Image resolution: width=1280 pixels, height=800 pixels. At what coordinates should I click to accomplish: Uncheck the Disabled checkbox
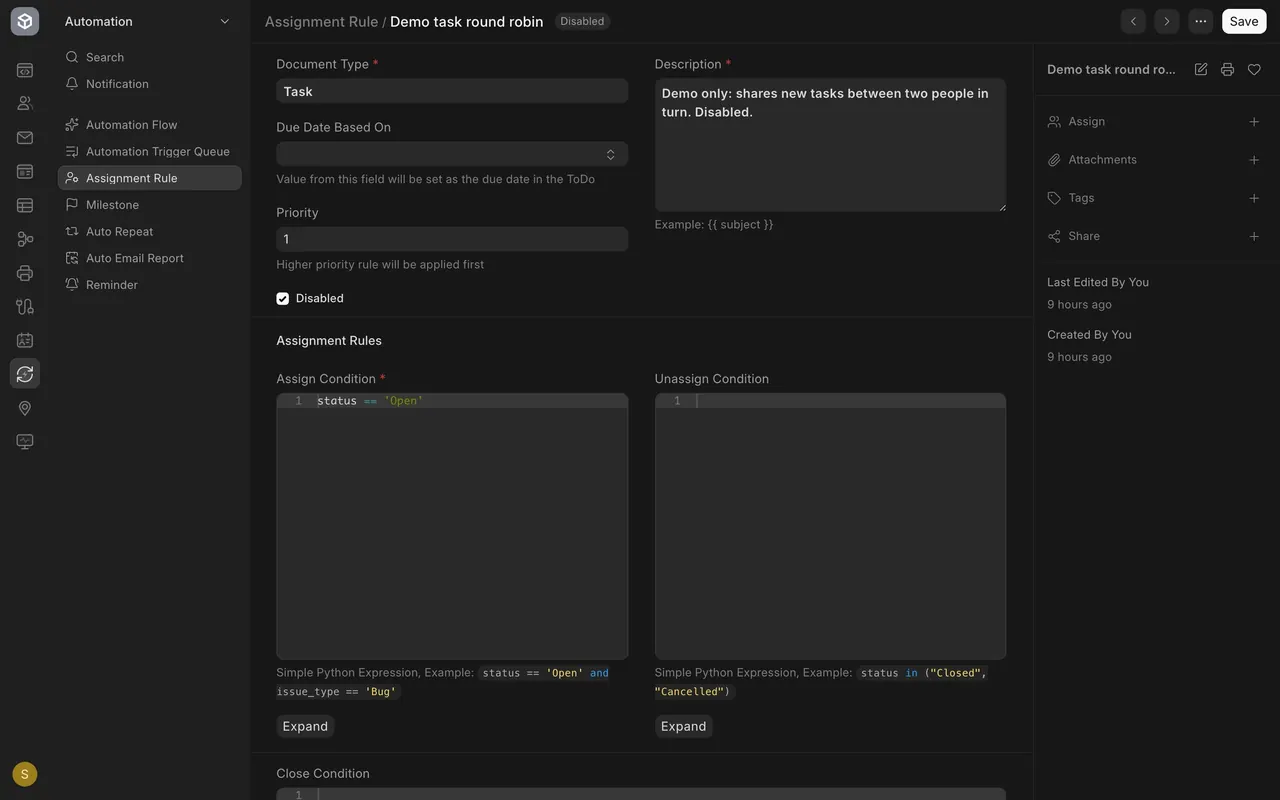click(x=283, y=298)
